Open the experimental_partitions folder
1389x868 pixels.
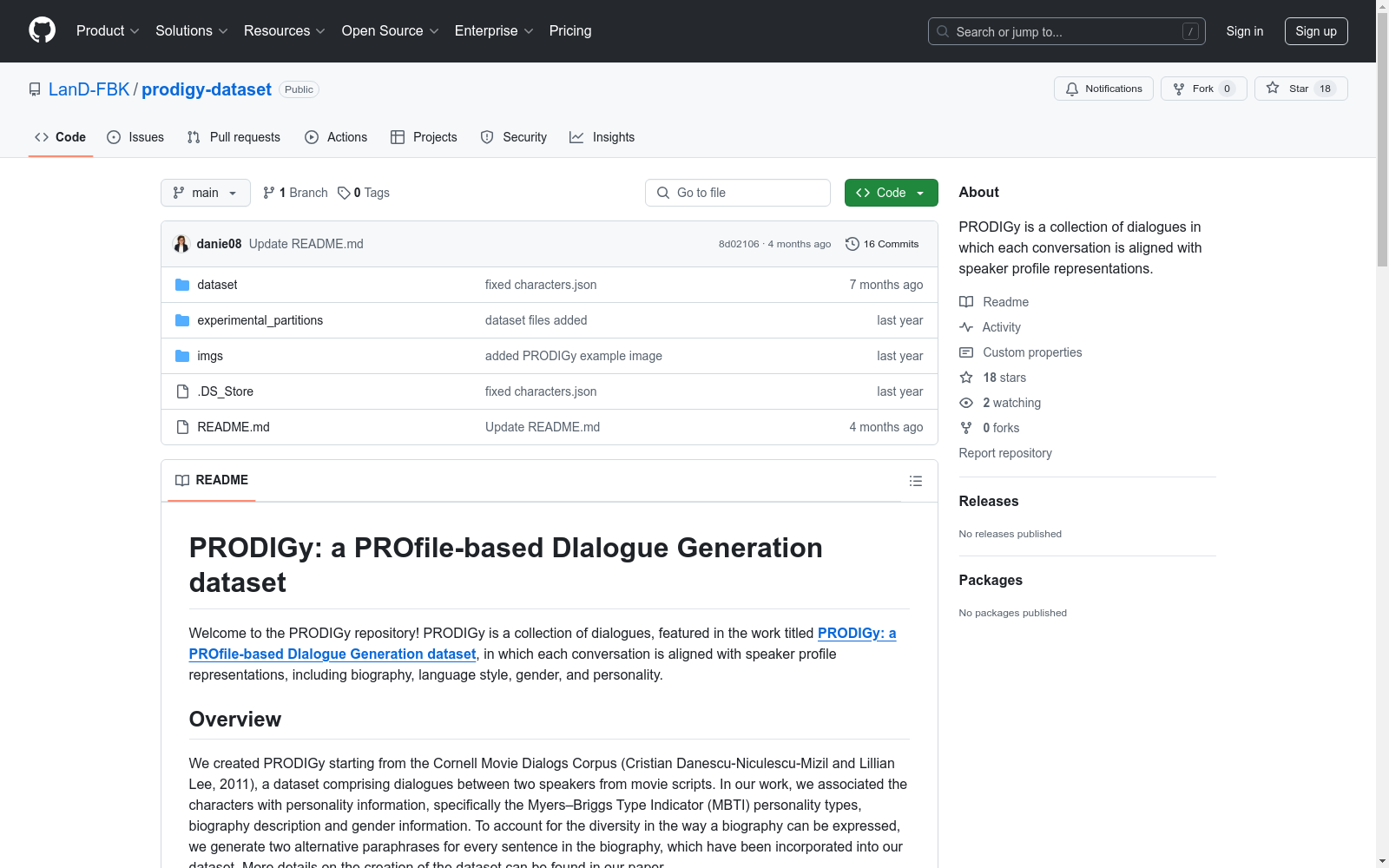pos(260,320)
